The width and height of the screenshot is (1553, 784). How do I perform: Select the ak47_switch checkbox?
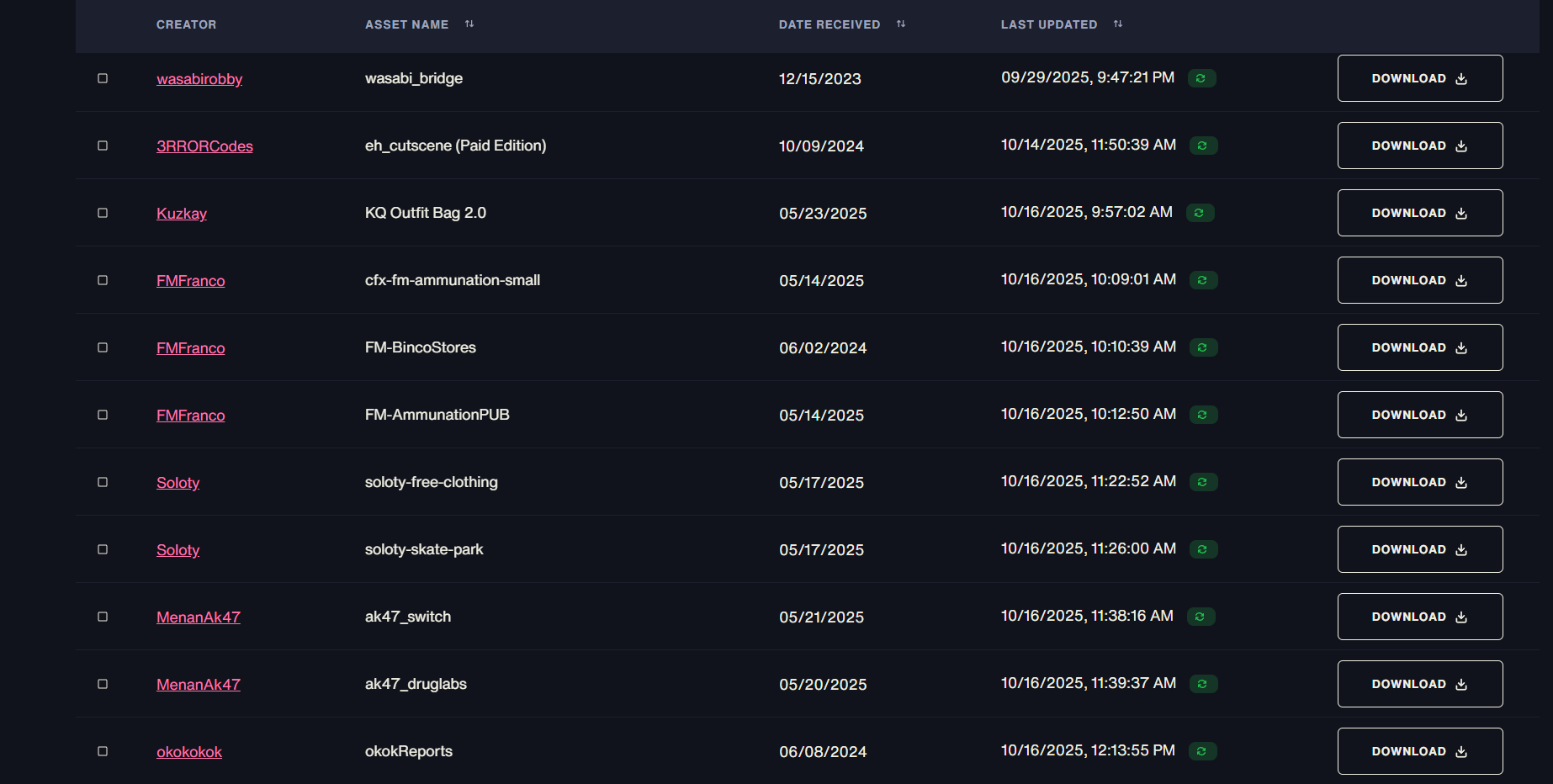tap(103, 617)
